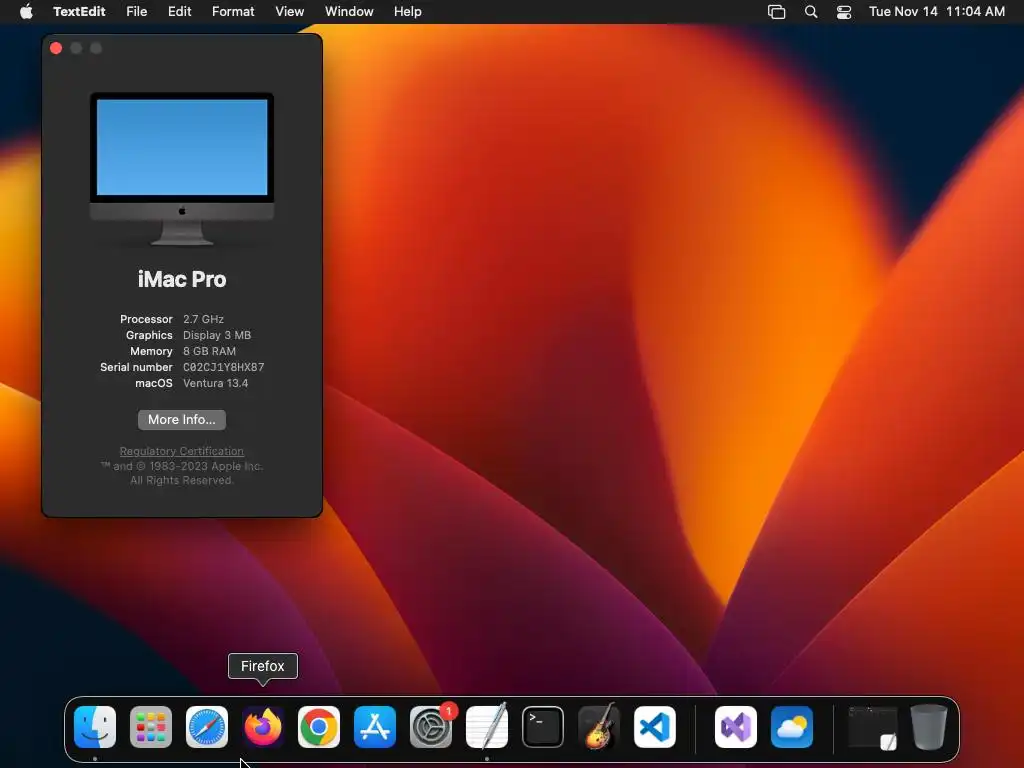The height and width of the screenshot is (768, 1024).
Task: Open the View menu
Action: point(289,11)
